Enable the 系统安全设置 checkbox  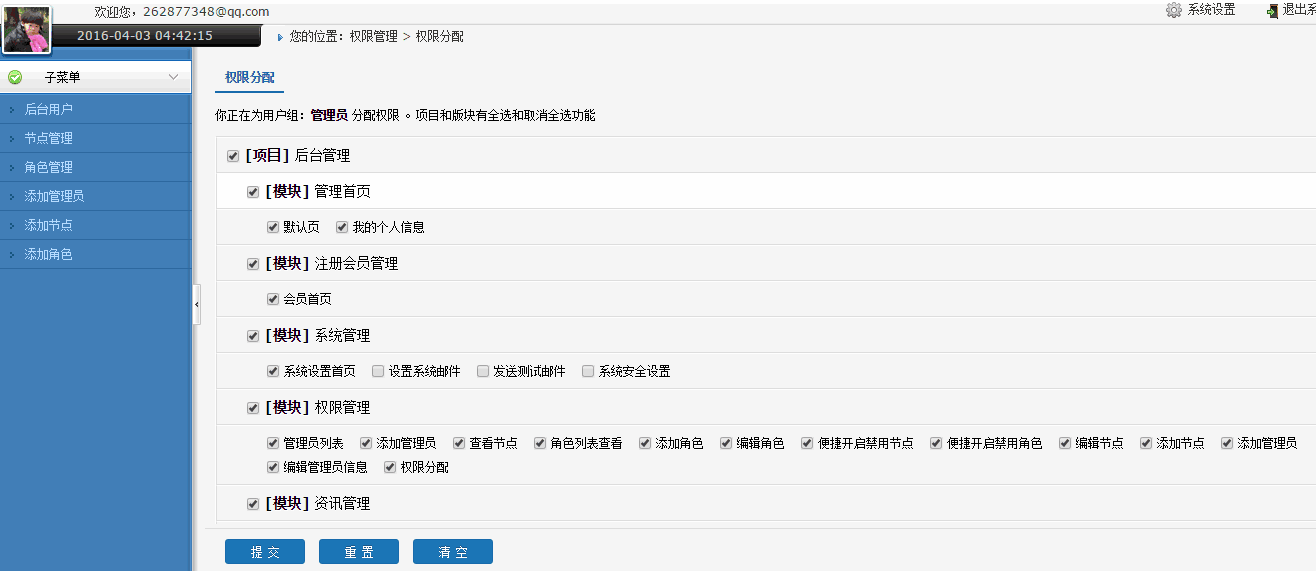[588, 371]
